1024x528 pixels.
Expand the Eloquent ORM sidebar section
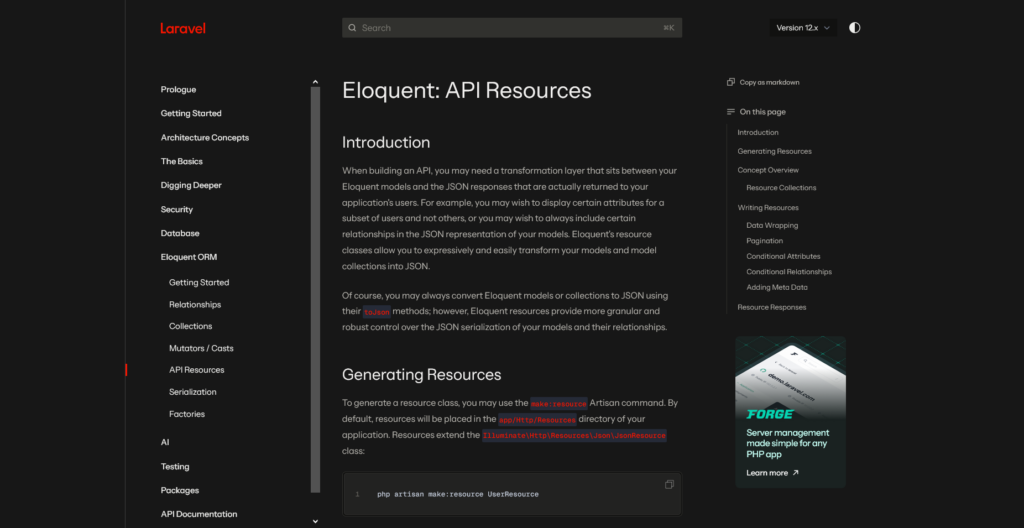(189, 257)
